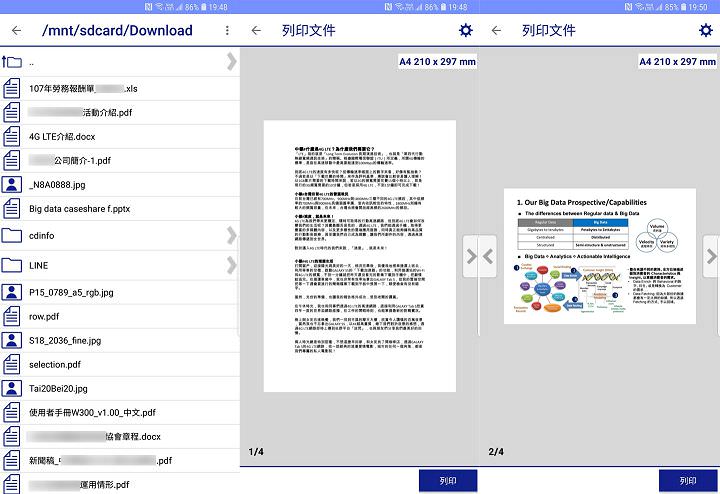Click the page 1 document preview thumbnail
The height and width of the screenshot is (494, 720).
[x=360, y=256]
